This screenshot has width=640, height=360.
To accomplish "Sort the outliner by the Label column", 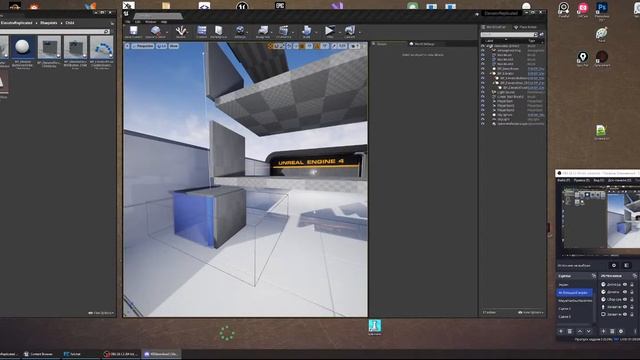I will (x=489, y=41).
